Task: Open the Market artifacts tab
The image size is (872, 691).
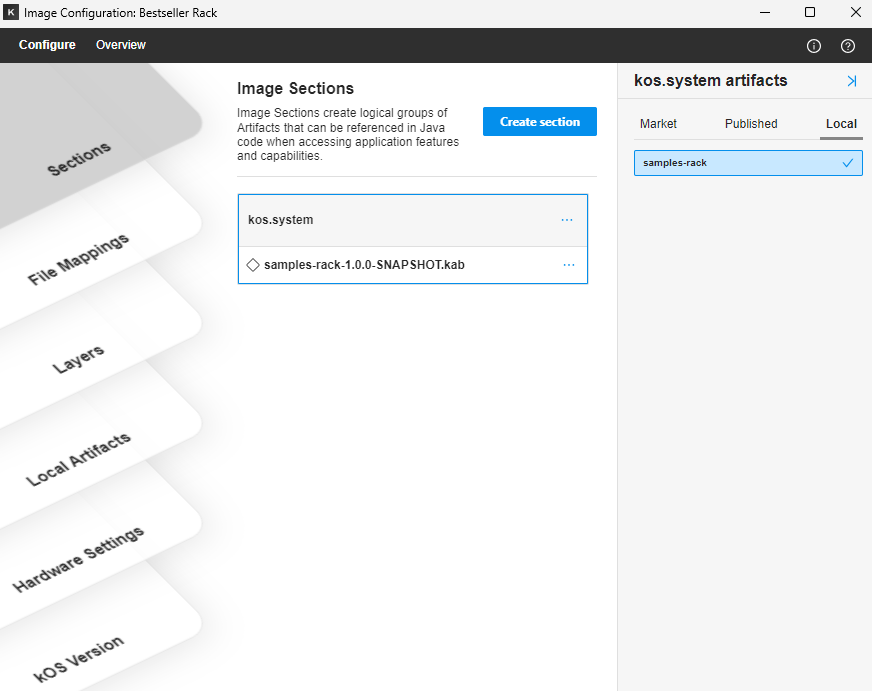Action: pos(658,124)
